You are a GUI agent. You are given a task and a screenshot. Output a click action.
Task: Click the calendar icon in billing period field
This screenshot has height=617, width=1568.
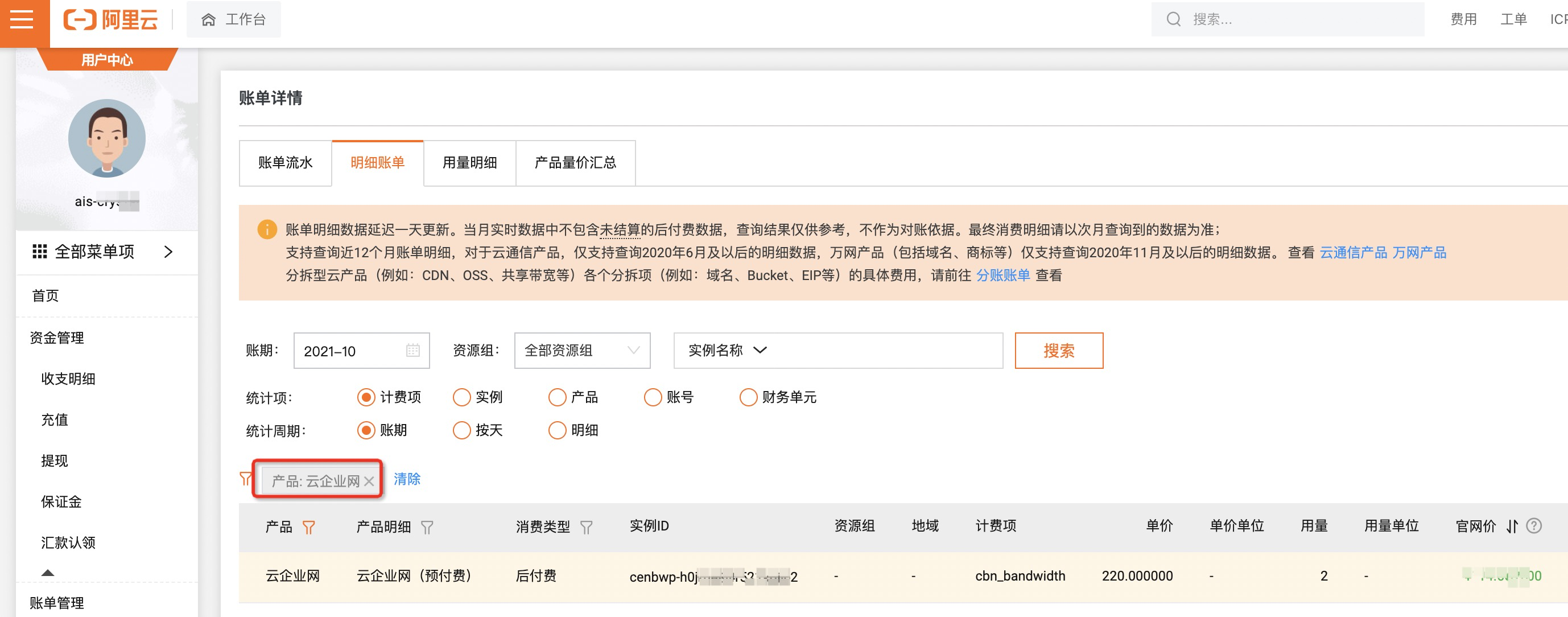(x=412, y=350)
